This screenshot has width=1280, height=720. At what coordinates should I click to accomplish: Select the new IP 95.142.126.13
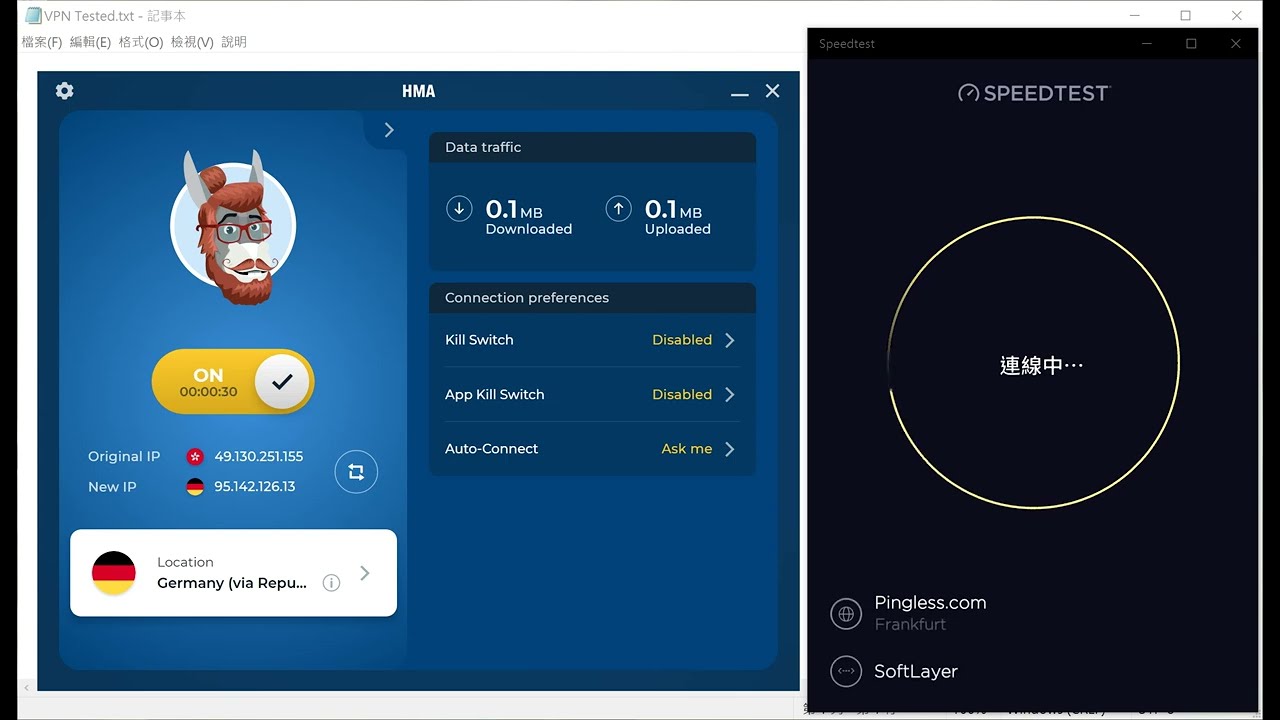(x=254, y=487)
